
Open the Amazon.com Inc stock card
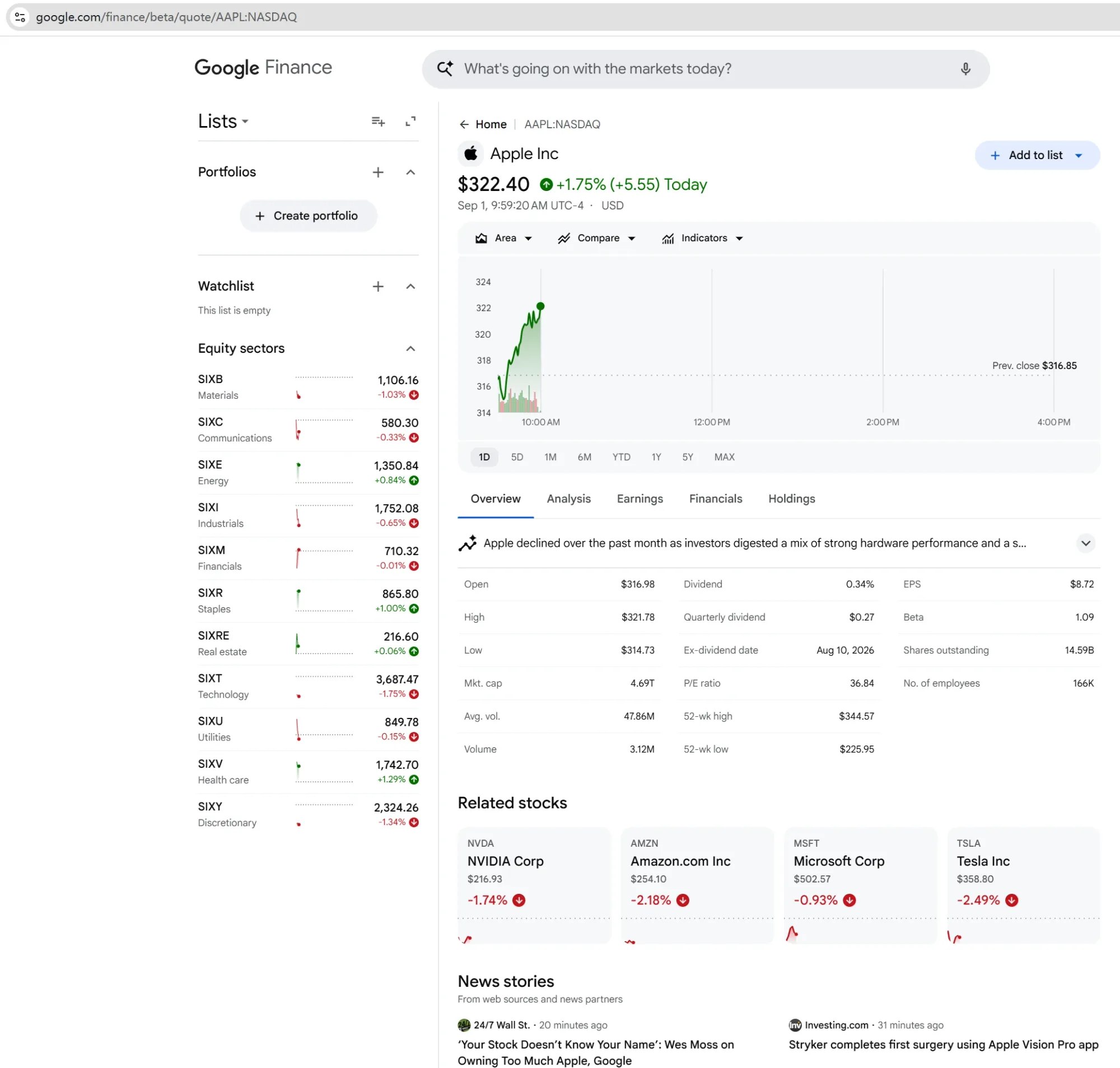point(697,885)
